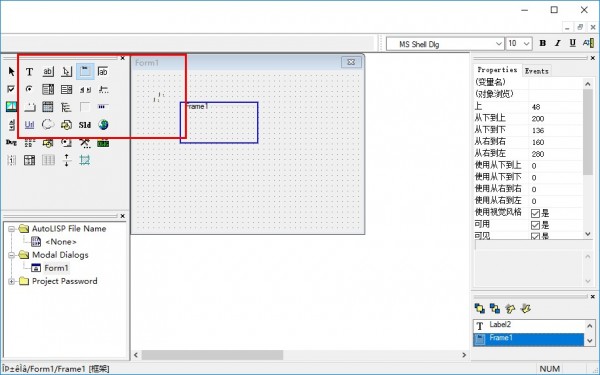Pick the Url link control tool
Screen dimensions: 600x375
coord(29,125)
